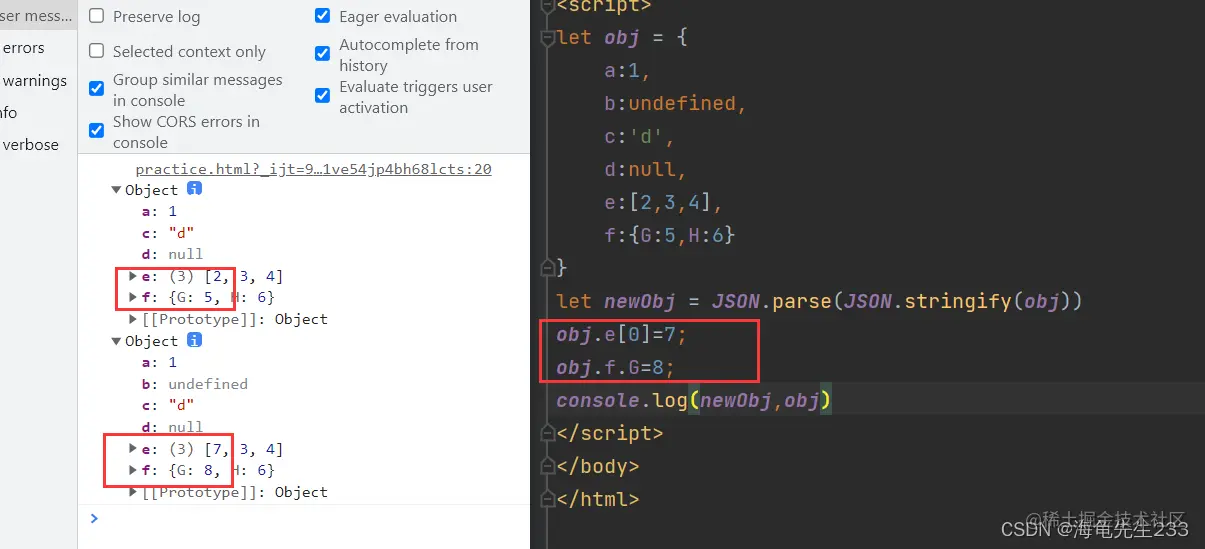
Task: Expand e: (3) [7, 3, 4] array
Action: (134, 449)
